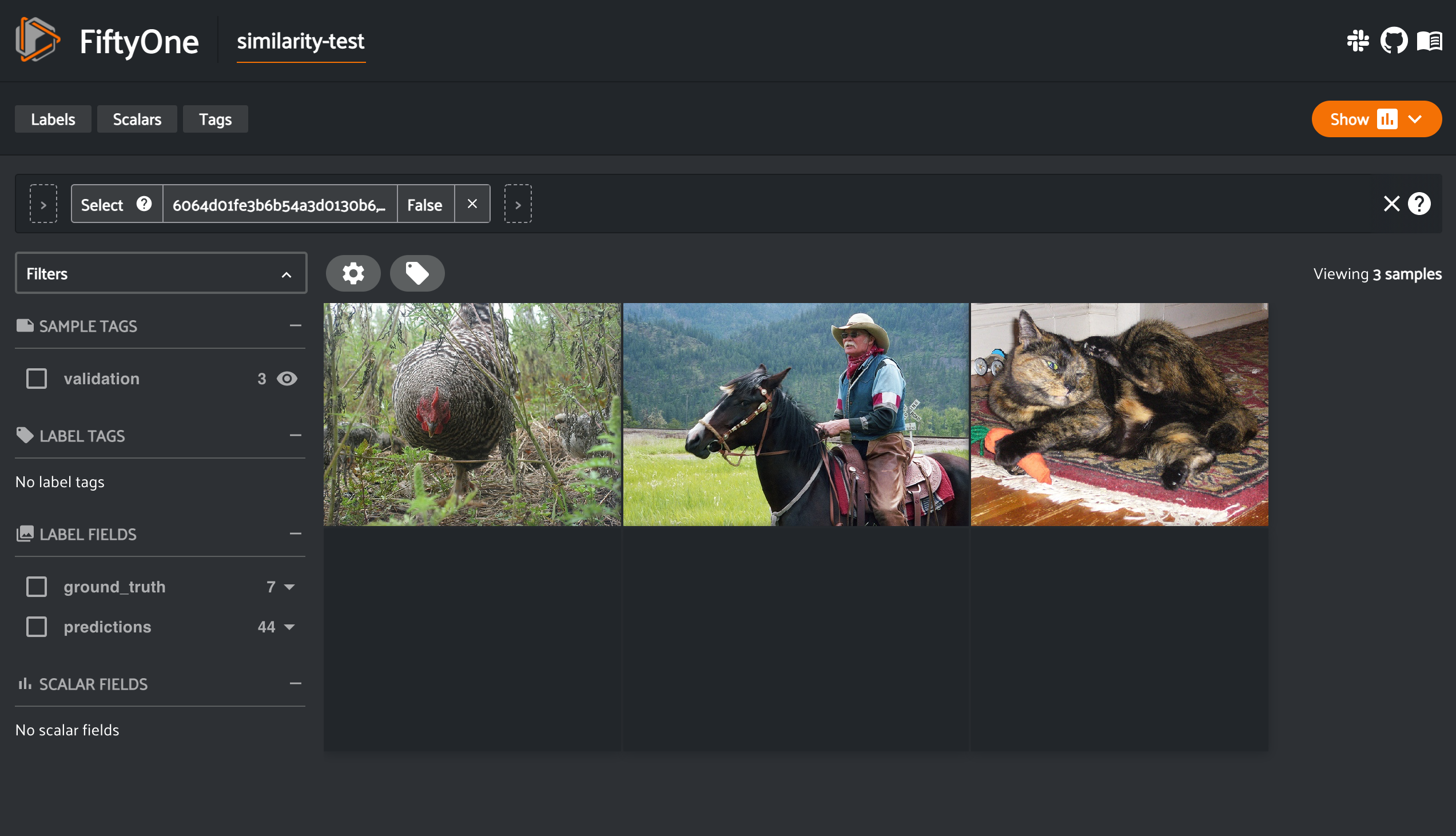Open the GitHub repository icon
Screen dimensions: 1456x836
1394,41
